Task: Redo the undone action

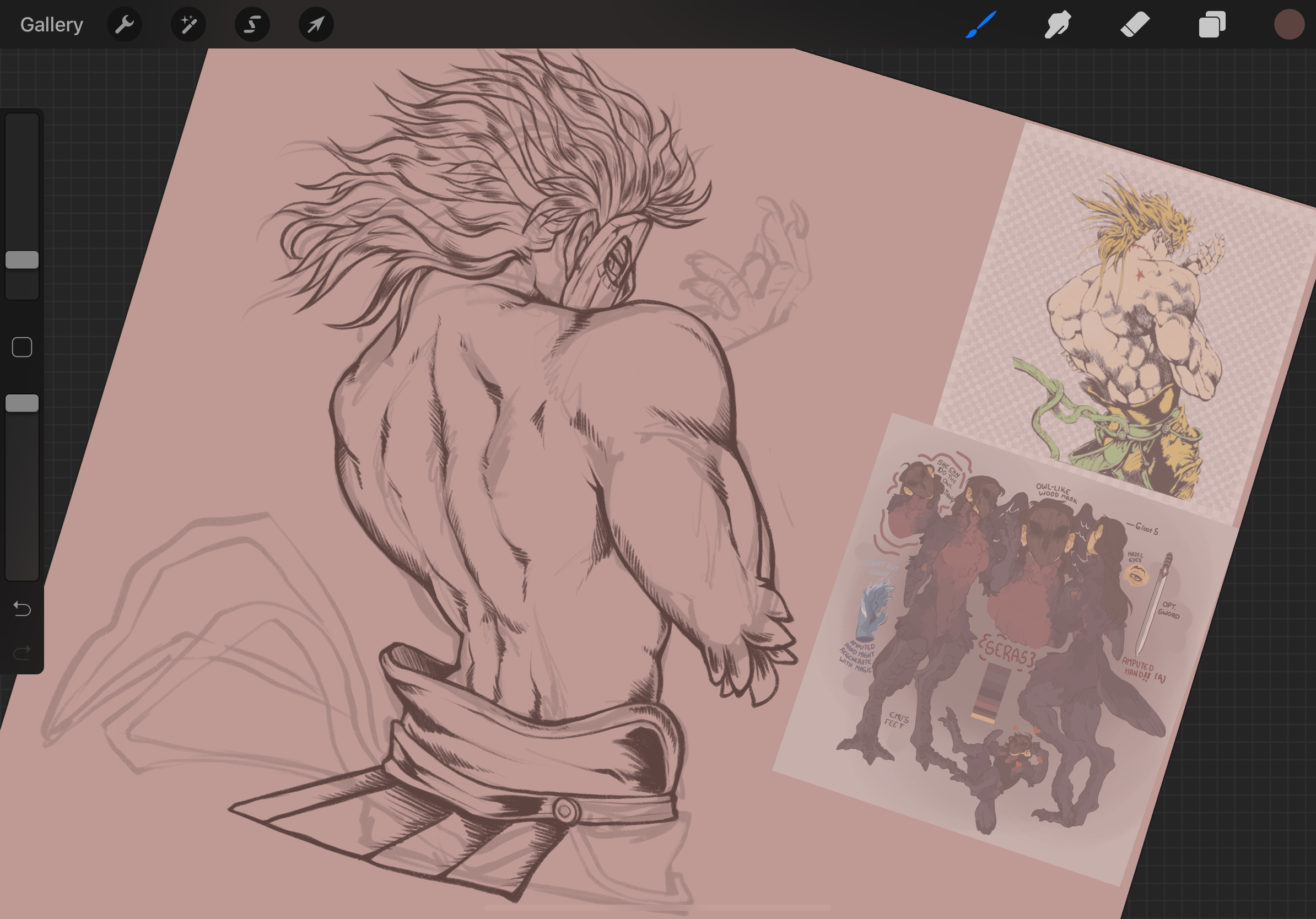Action: click(23, 652)
